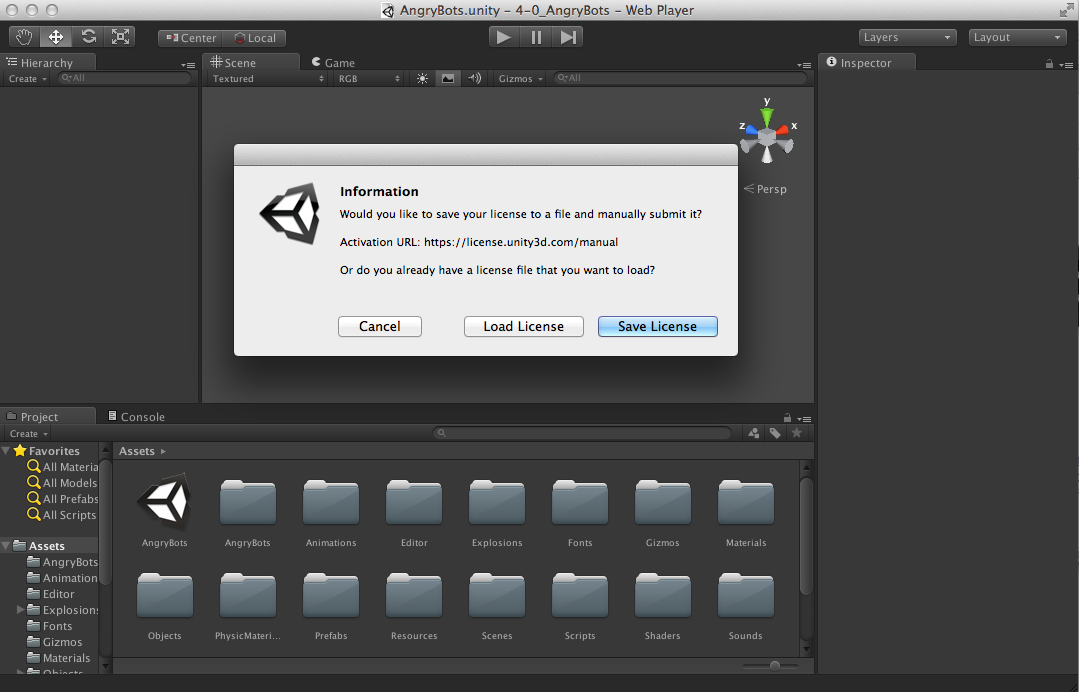Click the Load License button
The image size is (1079, 692).
tap(524, 326)
